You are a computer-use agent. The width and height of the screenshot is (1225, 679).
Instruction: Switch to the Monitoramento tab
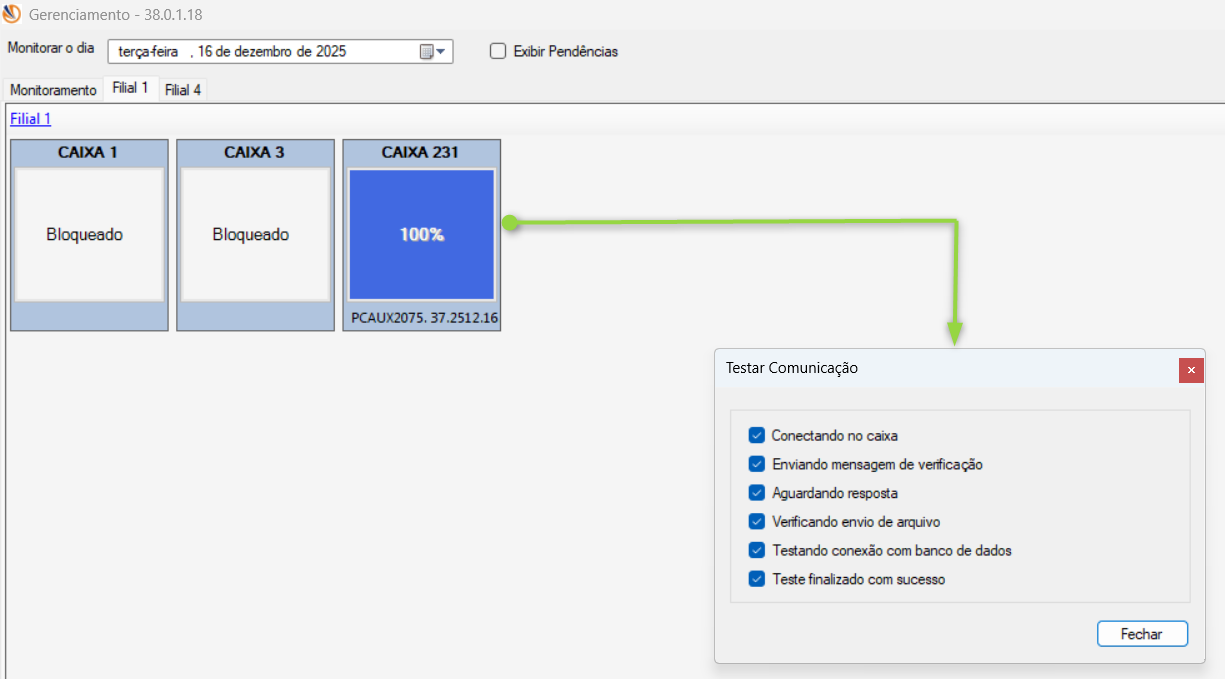[x=53, y=90]
